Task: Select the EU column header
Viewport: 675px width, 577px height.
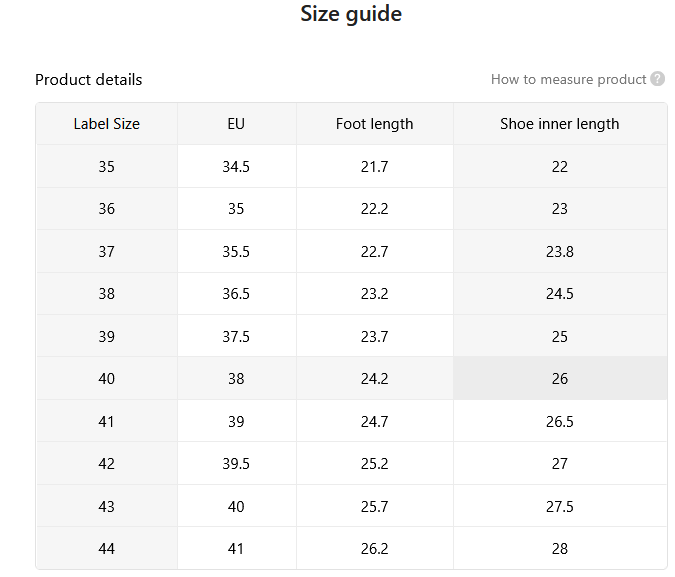Action: (x=236, y=124)
